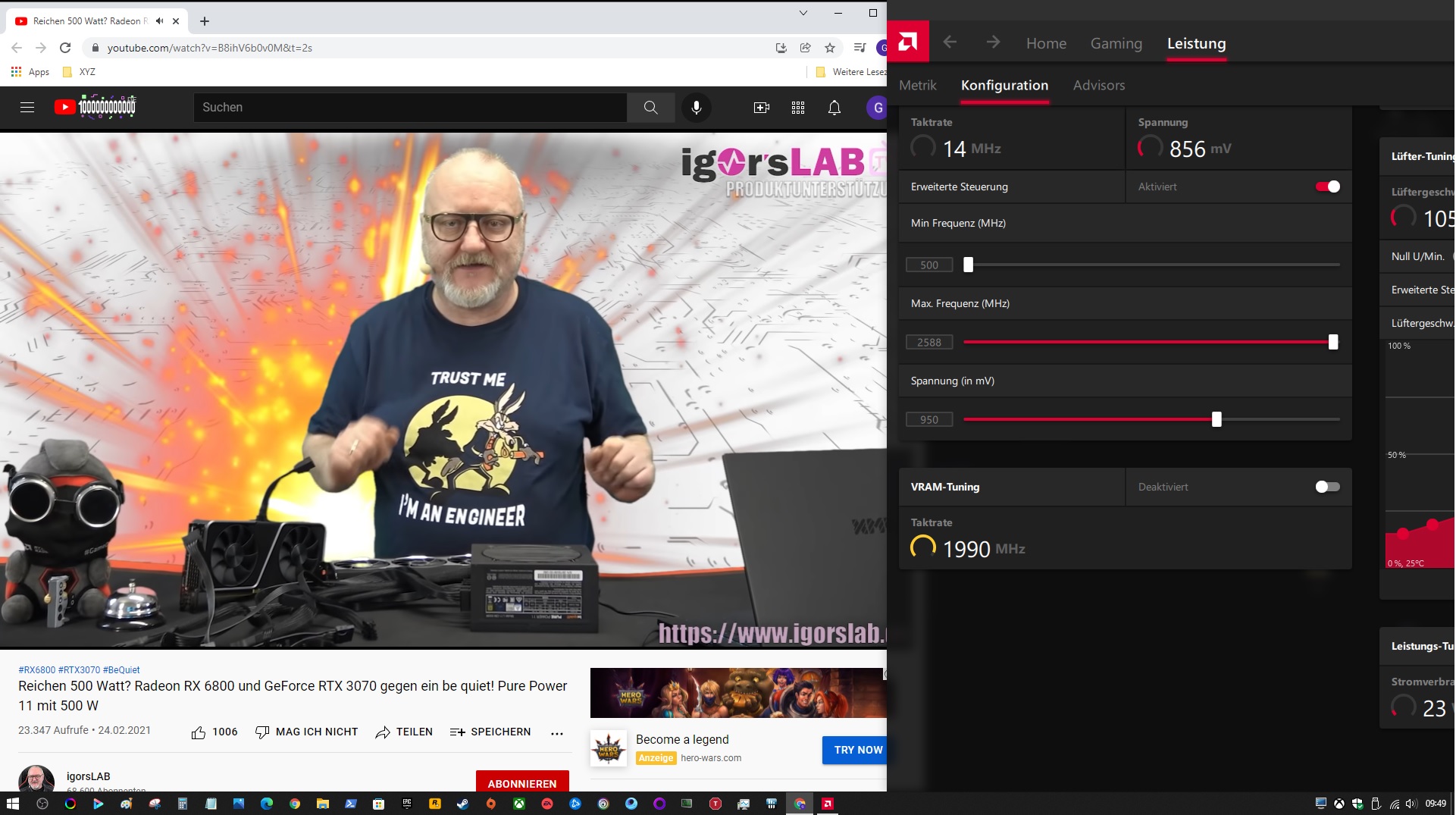Reload the Chrome page
This screenshot has width=1456, height=815.
coord(65,48)
